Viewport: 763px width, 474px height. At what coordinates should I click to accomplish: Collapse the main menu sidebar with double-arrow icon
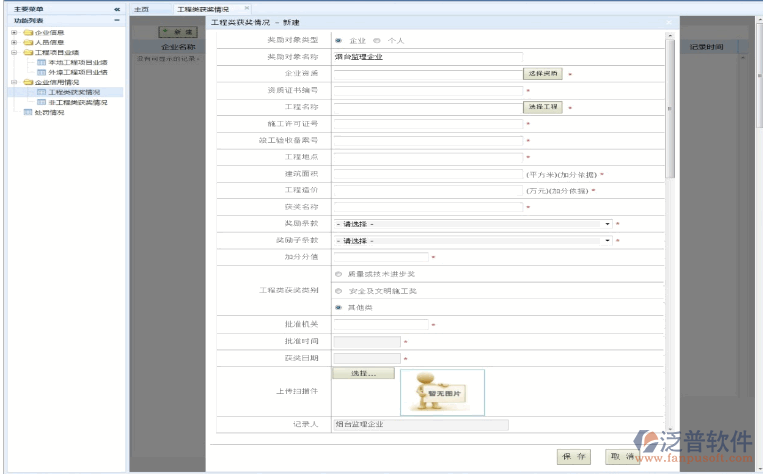coord(116,8)
